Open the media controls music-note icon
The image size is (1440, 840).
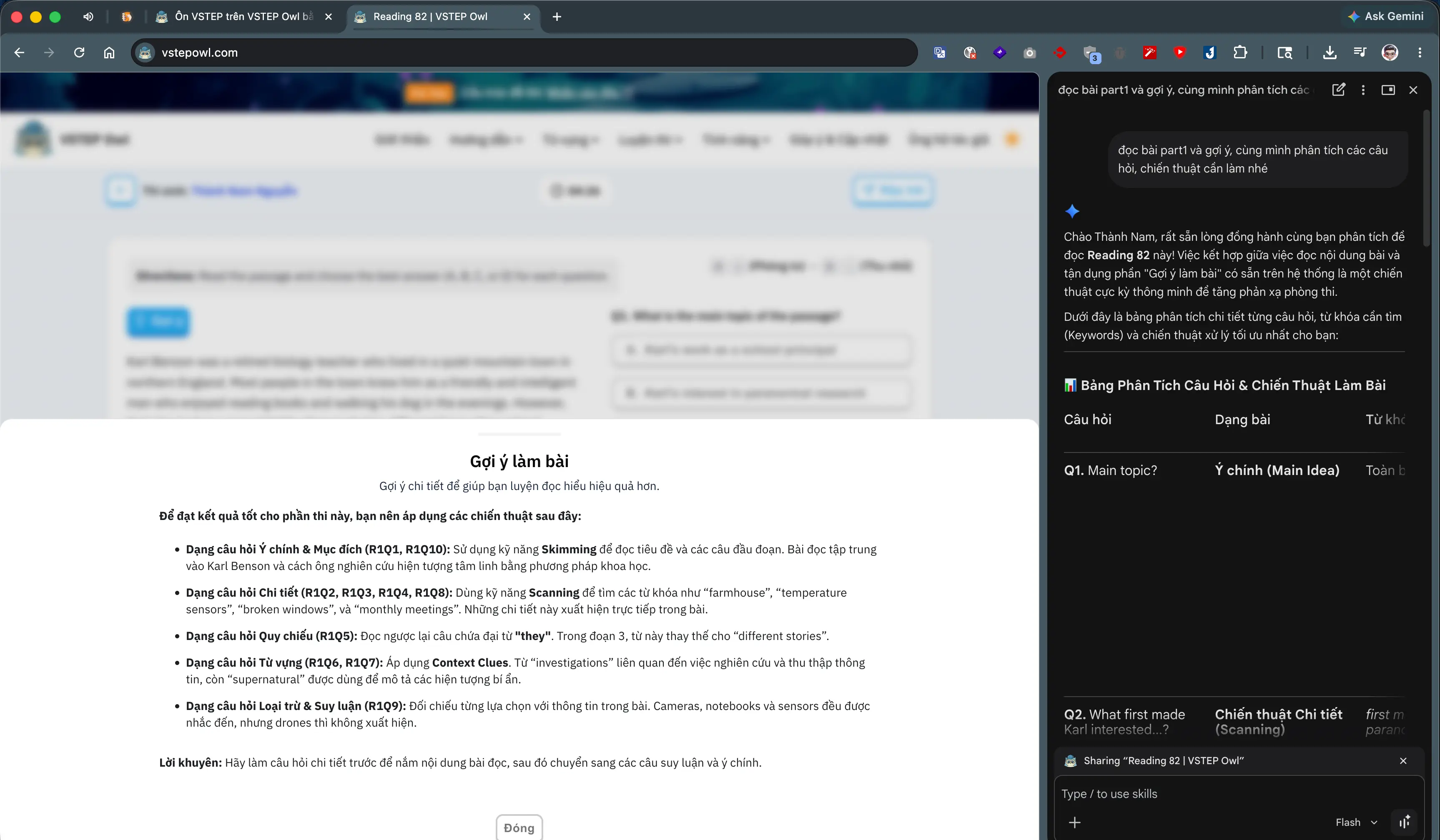pos(1360,52)
